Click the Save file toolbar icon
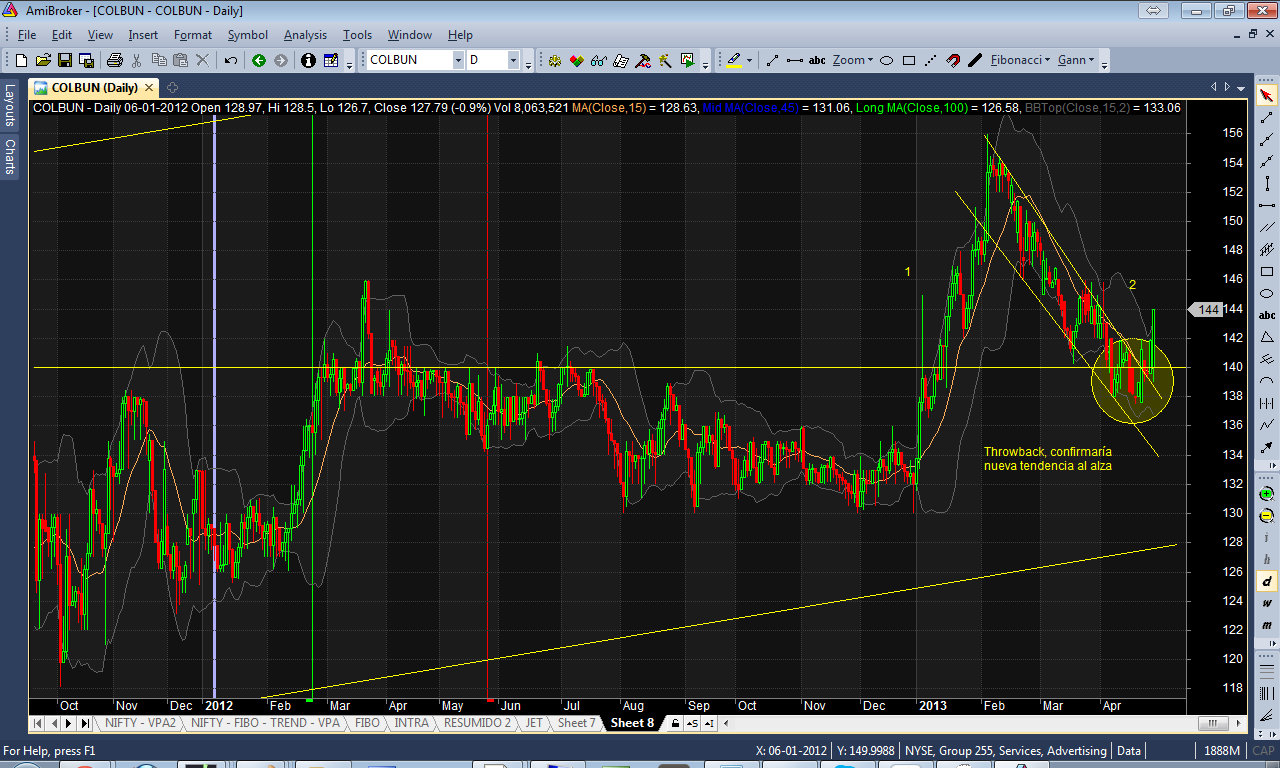 pos(65,60)
